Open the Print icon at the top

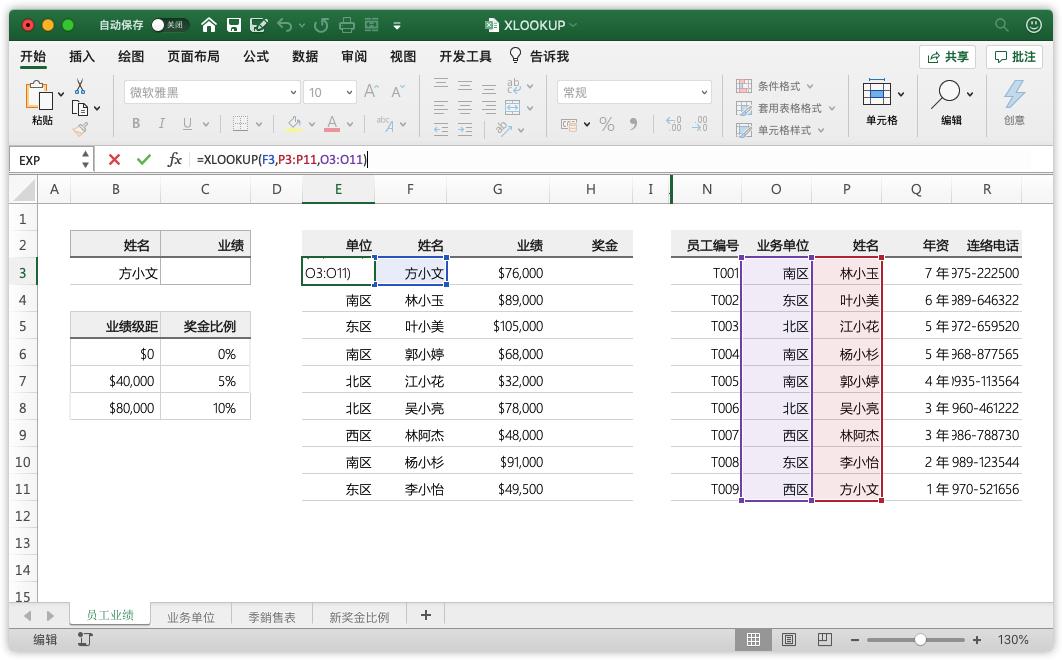pyautogui.click(x=345, y=24)
